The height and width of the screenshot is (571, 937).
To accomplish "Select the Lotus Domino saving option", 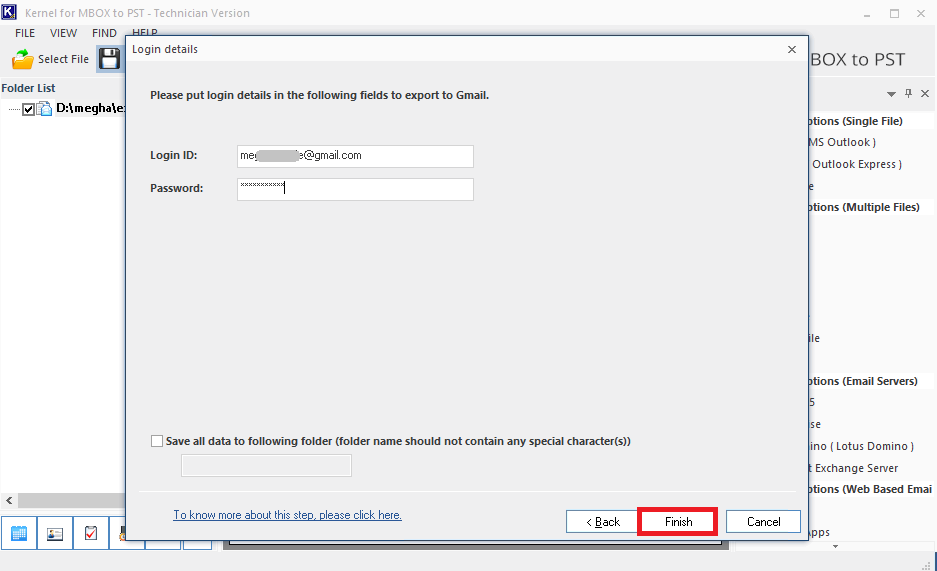I will pos(862,446).
